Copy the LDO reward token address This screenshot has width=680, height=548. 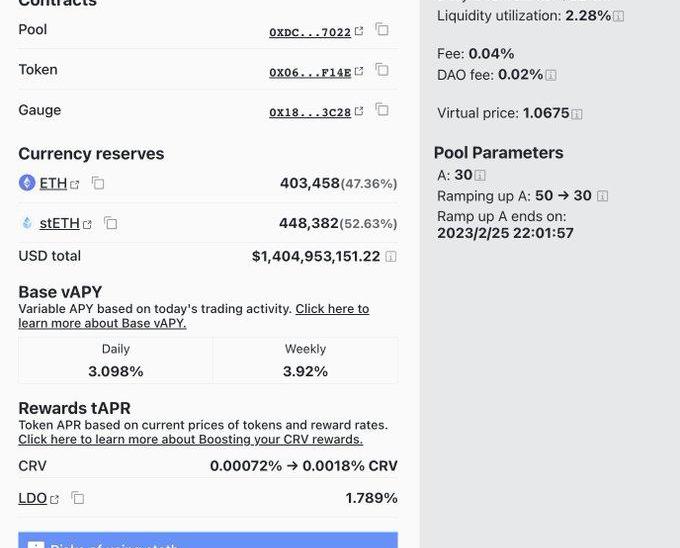click(77, 498)
